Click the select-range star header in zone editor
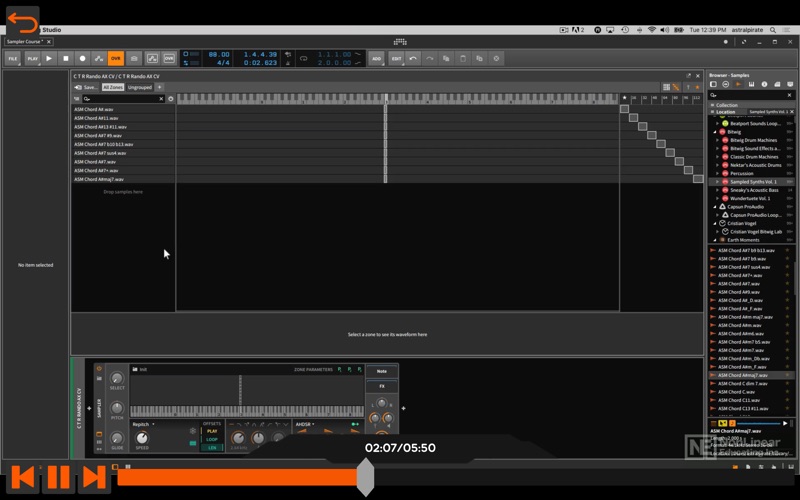 pyautogui.click(x=624, y=98)
